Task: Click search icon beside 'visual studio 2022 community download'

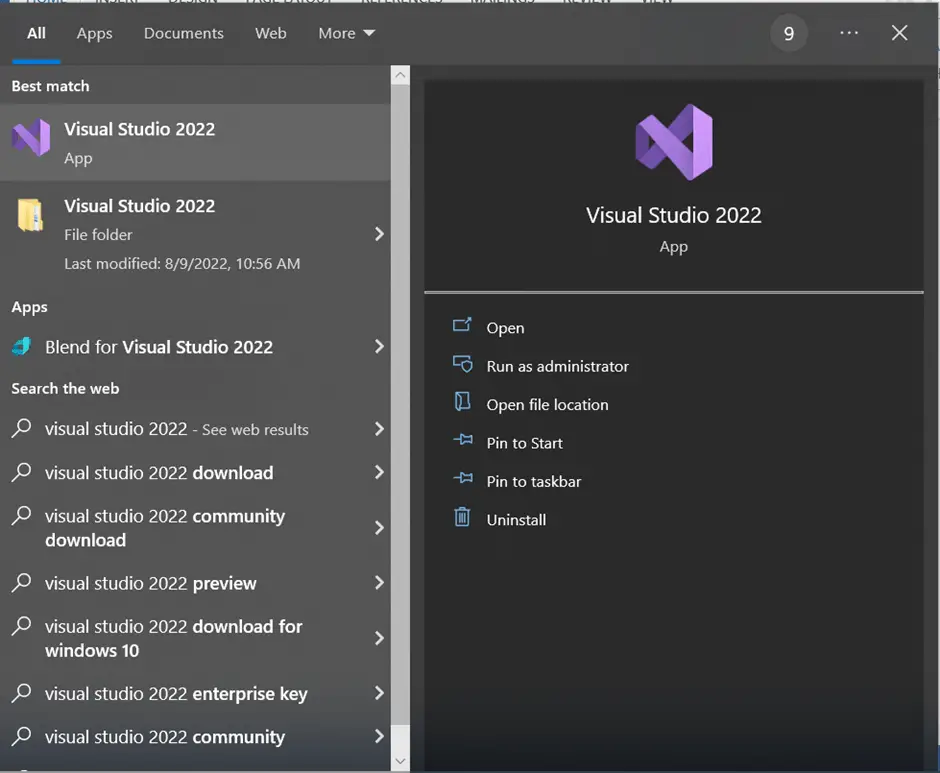Action: point(22,515)
